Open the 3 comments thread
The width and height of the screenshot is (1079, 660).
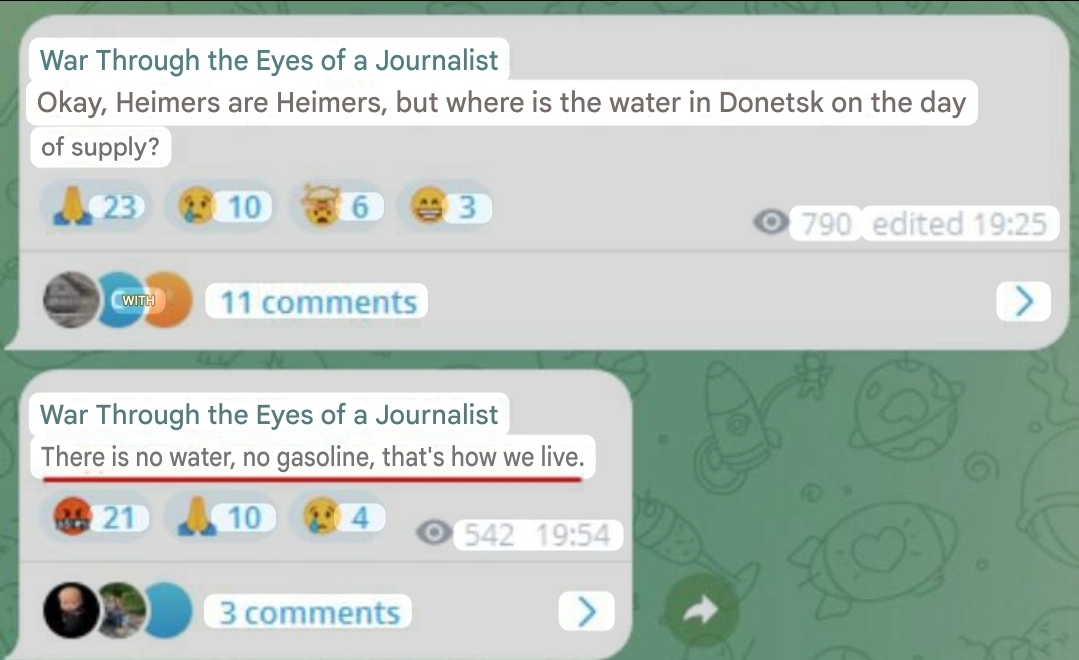point(308,612)
